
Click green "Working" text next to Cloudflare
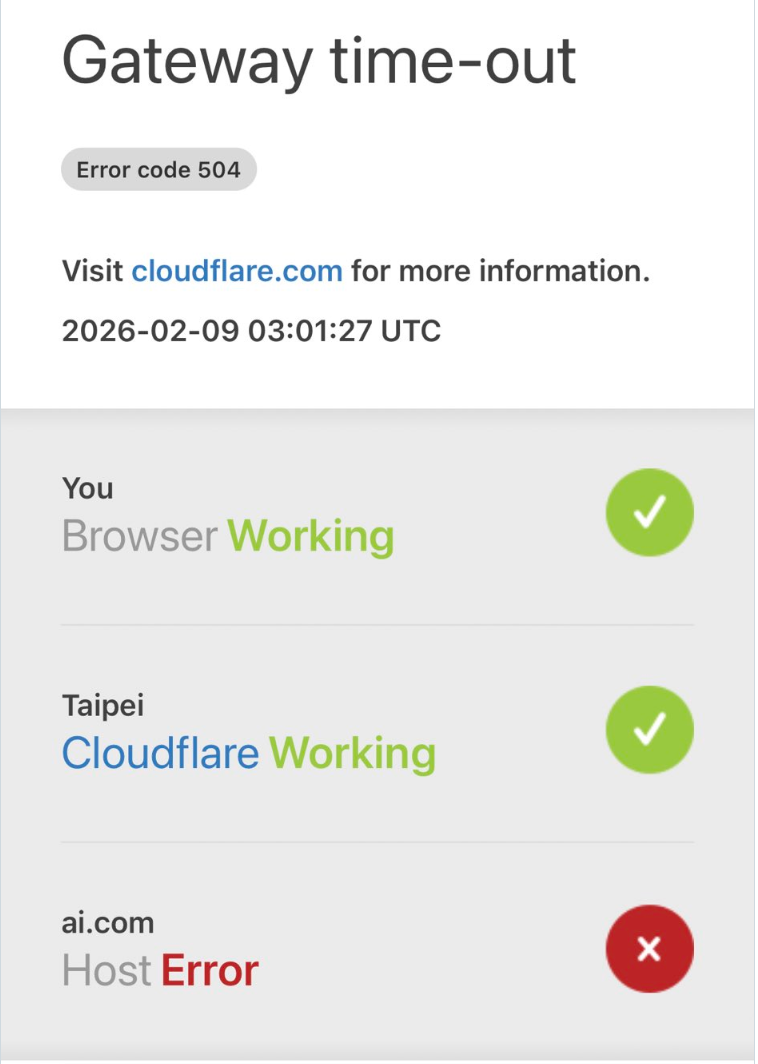pos(352,753)
